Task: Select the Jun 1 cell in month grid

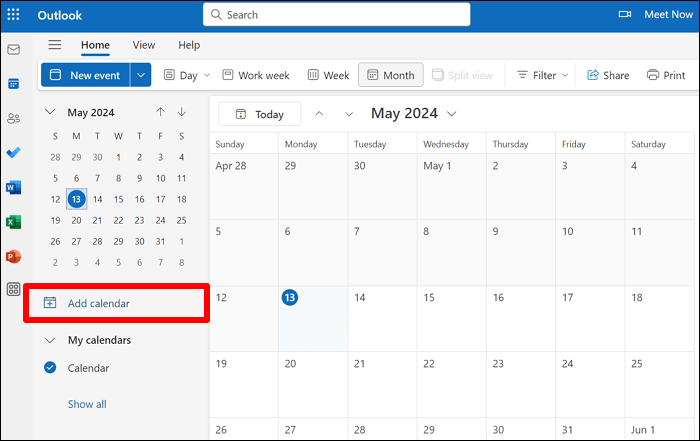Action: 660,429
